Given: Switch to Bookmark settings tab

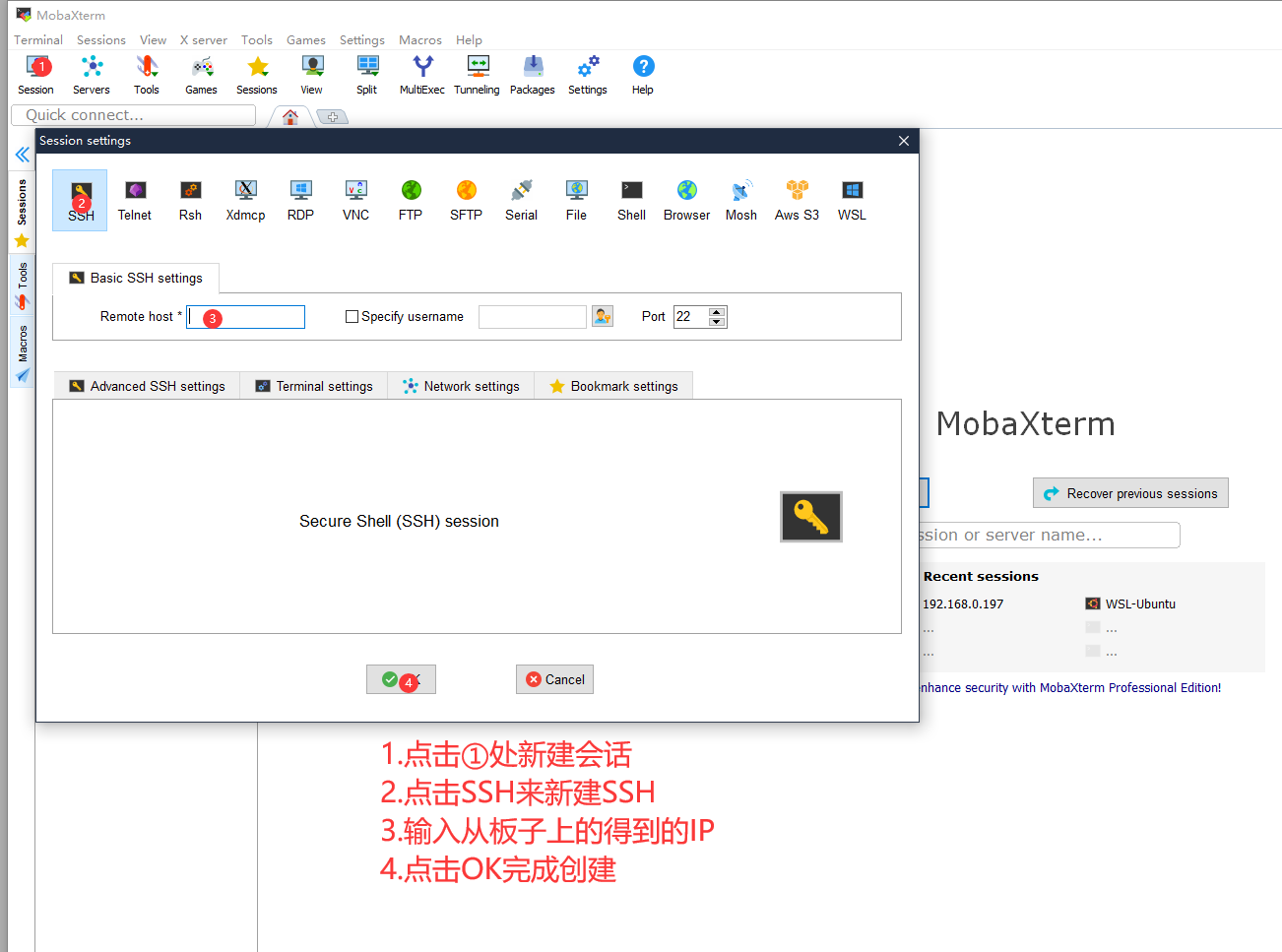Looking at the screenshot, I should click(613, 386).
